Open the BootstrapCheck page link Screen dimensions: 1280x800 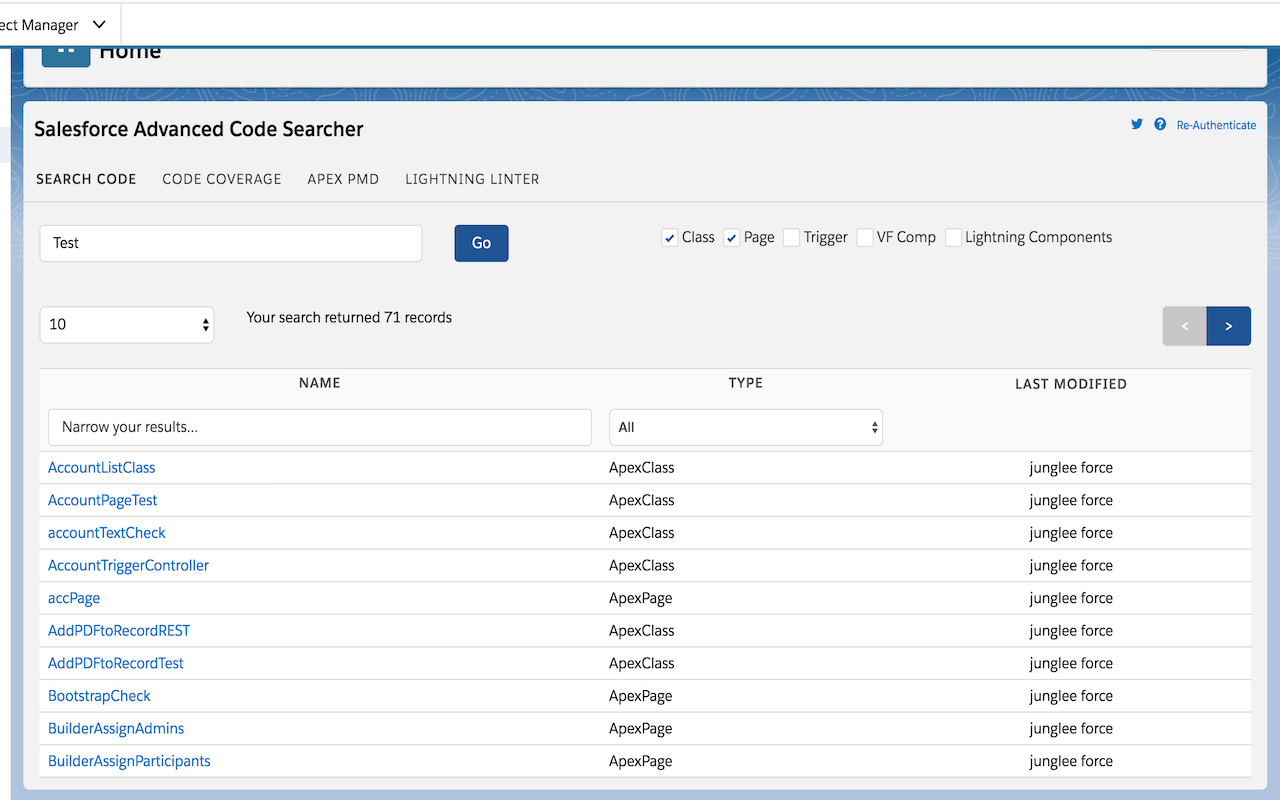tap(99, 695)
